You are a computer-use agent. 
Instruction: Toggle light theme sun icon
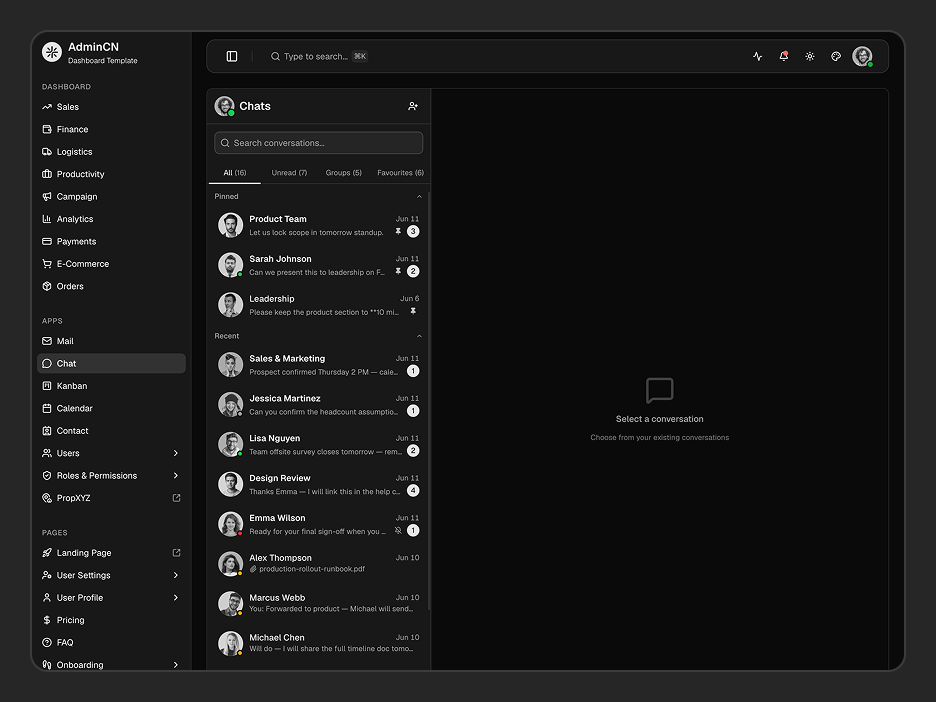coord(810,56)
